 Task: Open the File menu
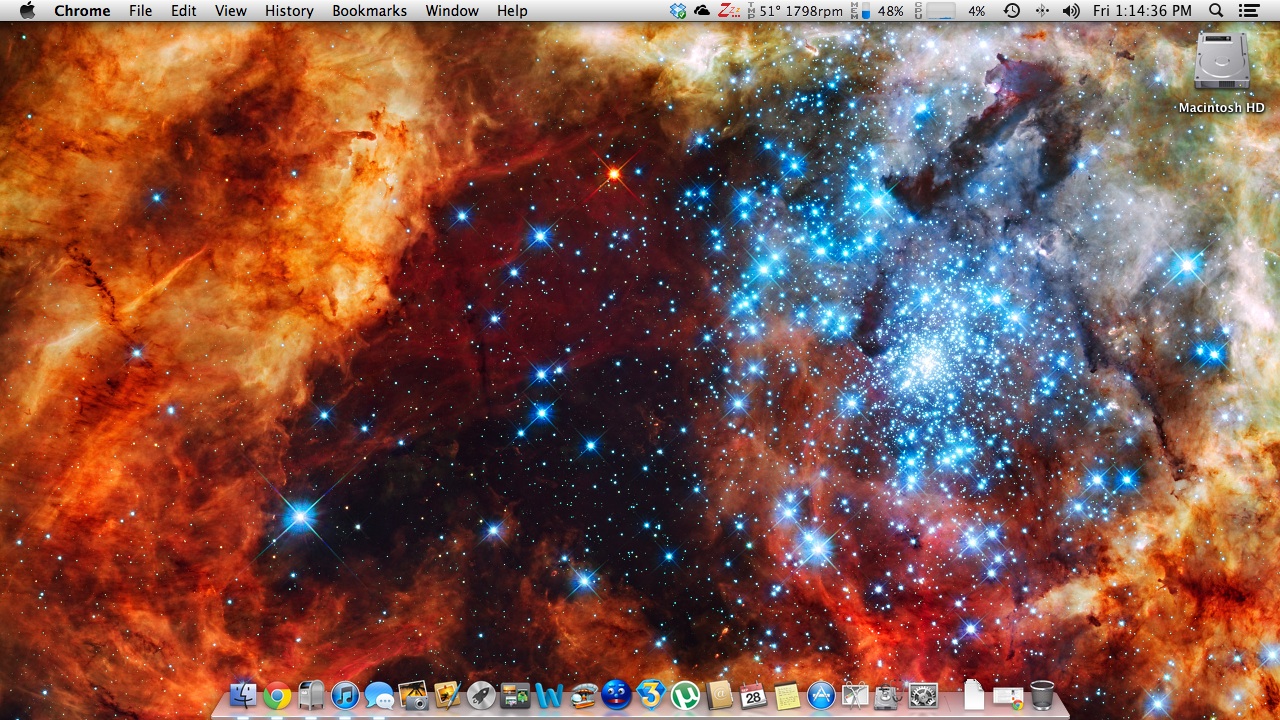click(140, 11)
